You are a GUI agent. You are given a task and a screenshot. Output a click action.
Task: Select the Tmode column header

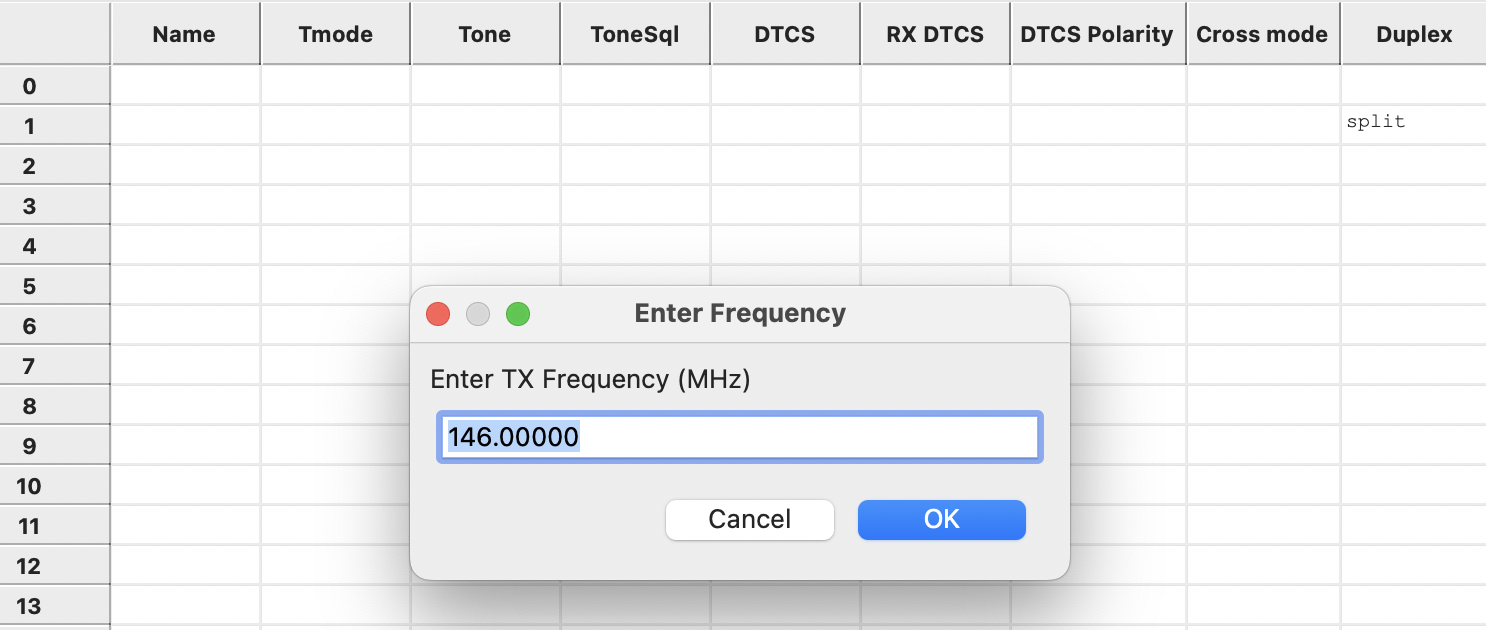pos(336,34)
